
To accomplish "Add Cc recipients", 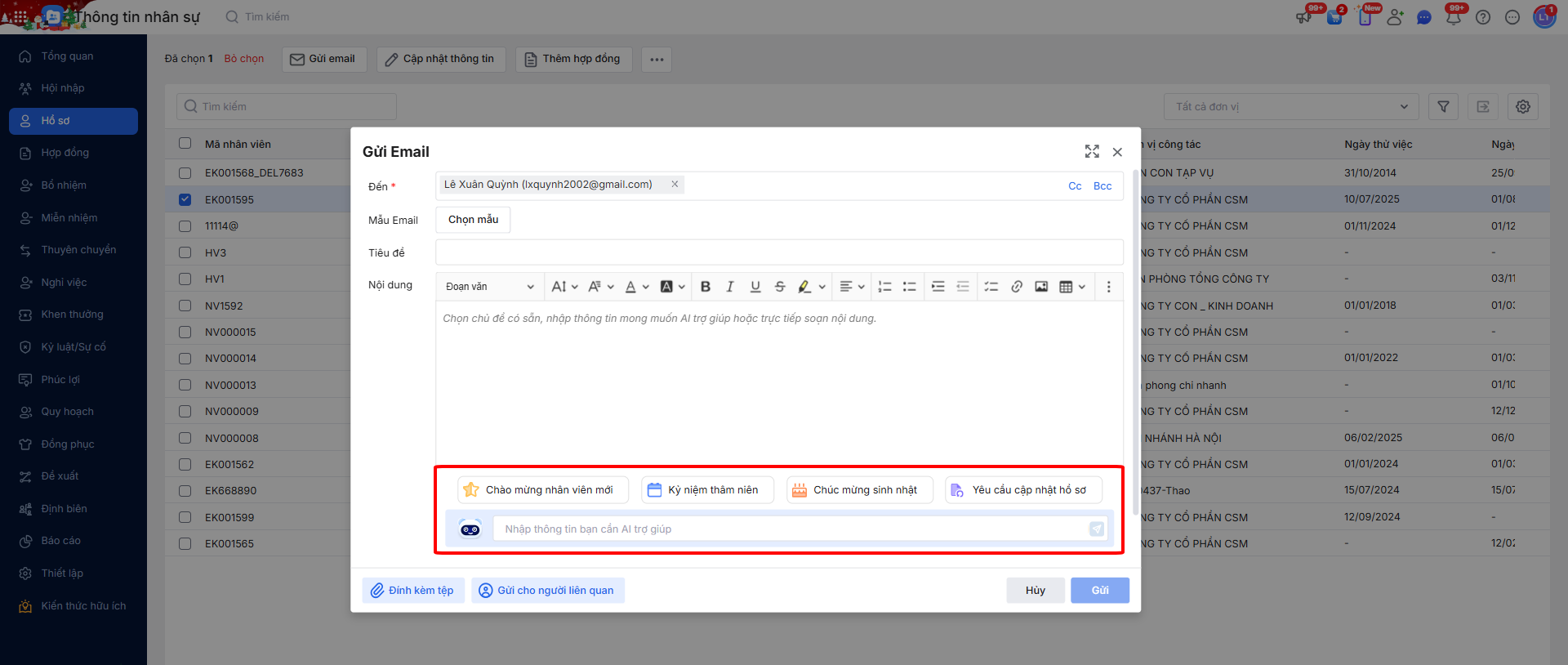I will coord(1075,186).
